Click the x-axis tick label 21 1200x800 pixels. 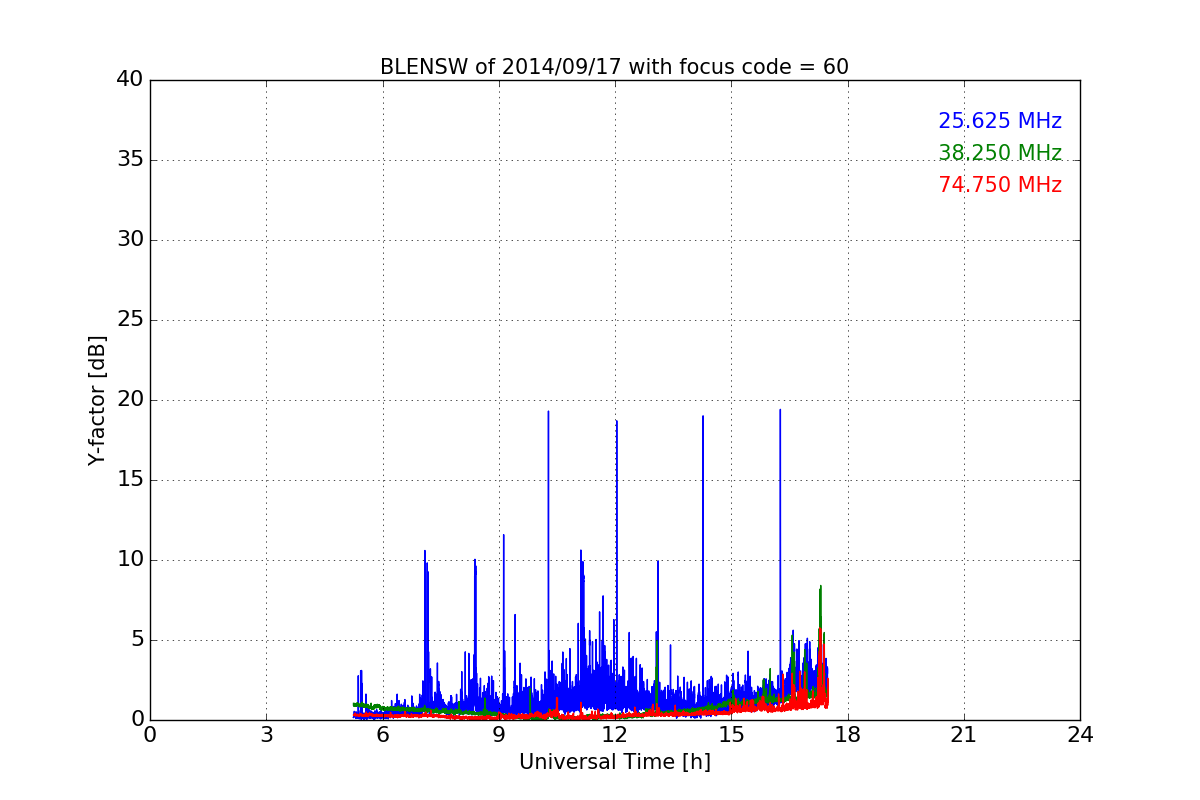[964, 735]
